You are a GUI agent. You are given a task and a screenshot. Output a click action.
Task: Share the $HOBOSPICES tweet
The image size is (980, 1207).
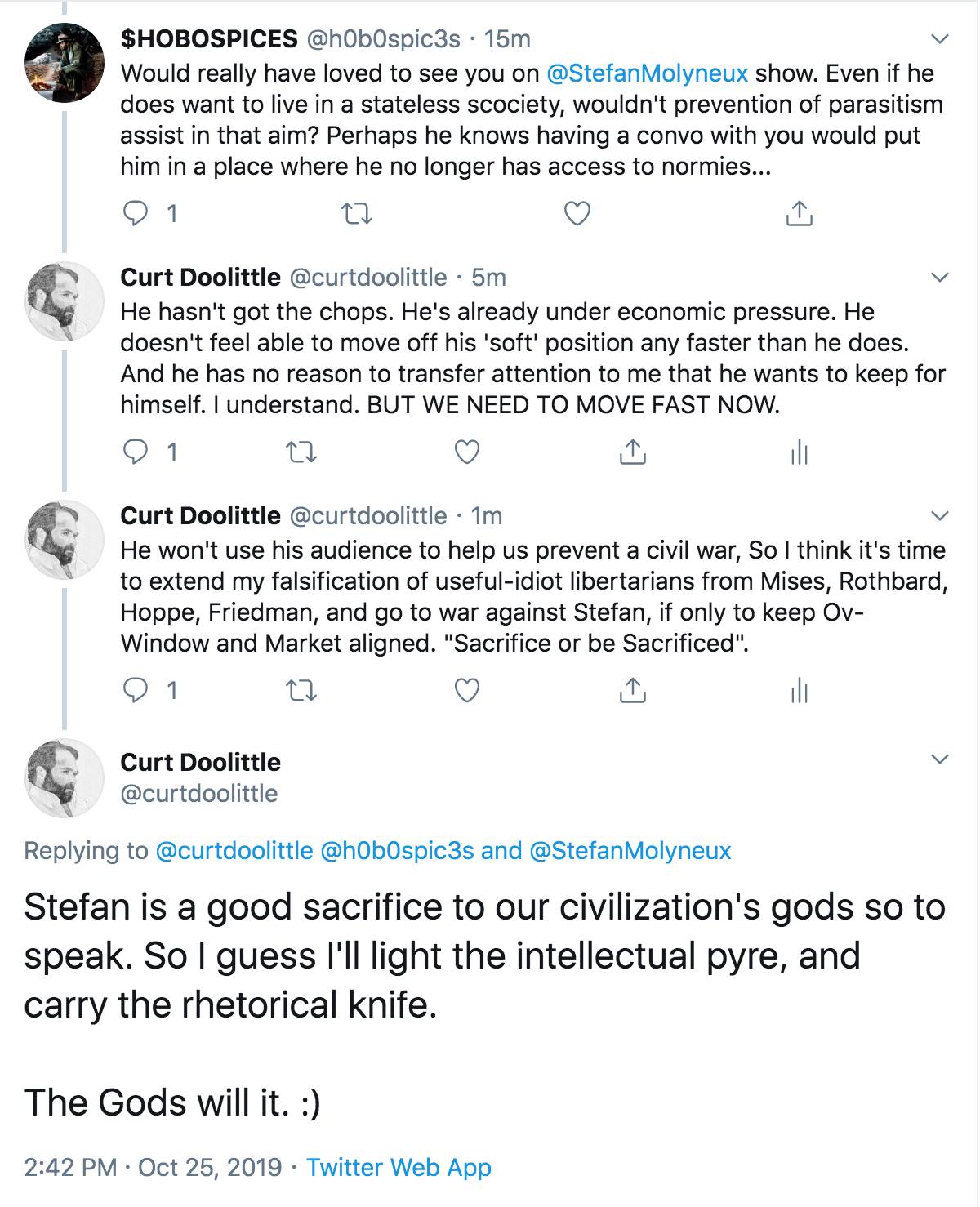[799, 214]
